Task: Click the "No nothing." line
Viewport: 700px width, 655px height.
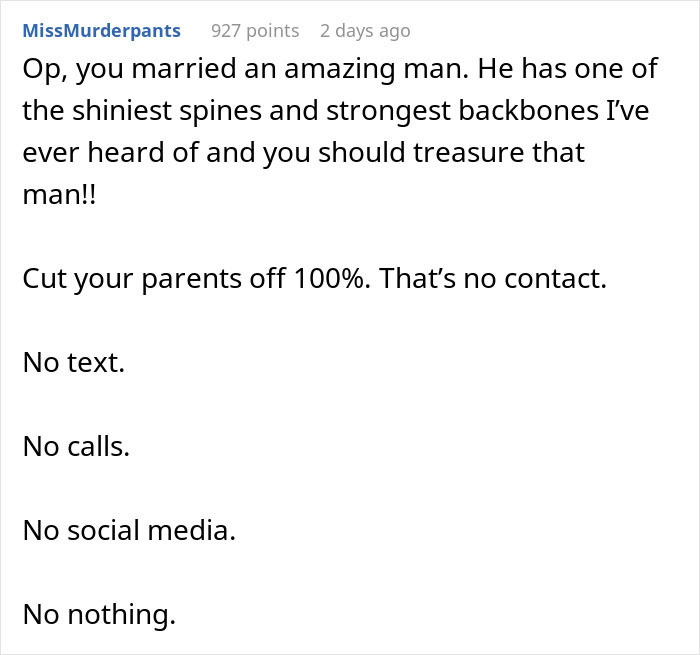Action: tap(99, 614)
